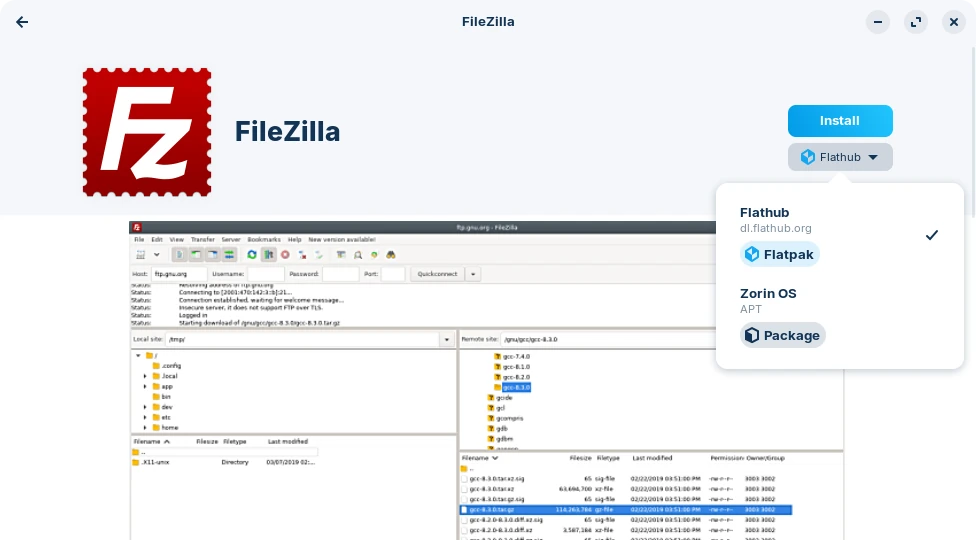This screenshot has width=976, height=540.
Task: Choose the Zorin OS APT source
Action: (839, 317)
